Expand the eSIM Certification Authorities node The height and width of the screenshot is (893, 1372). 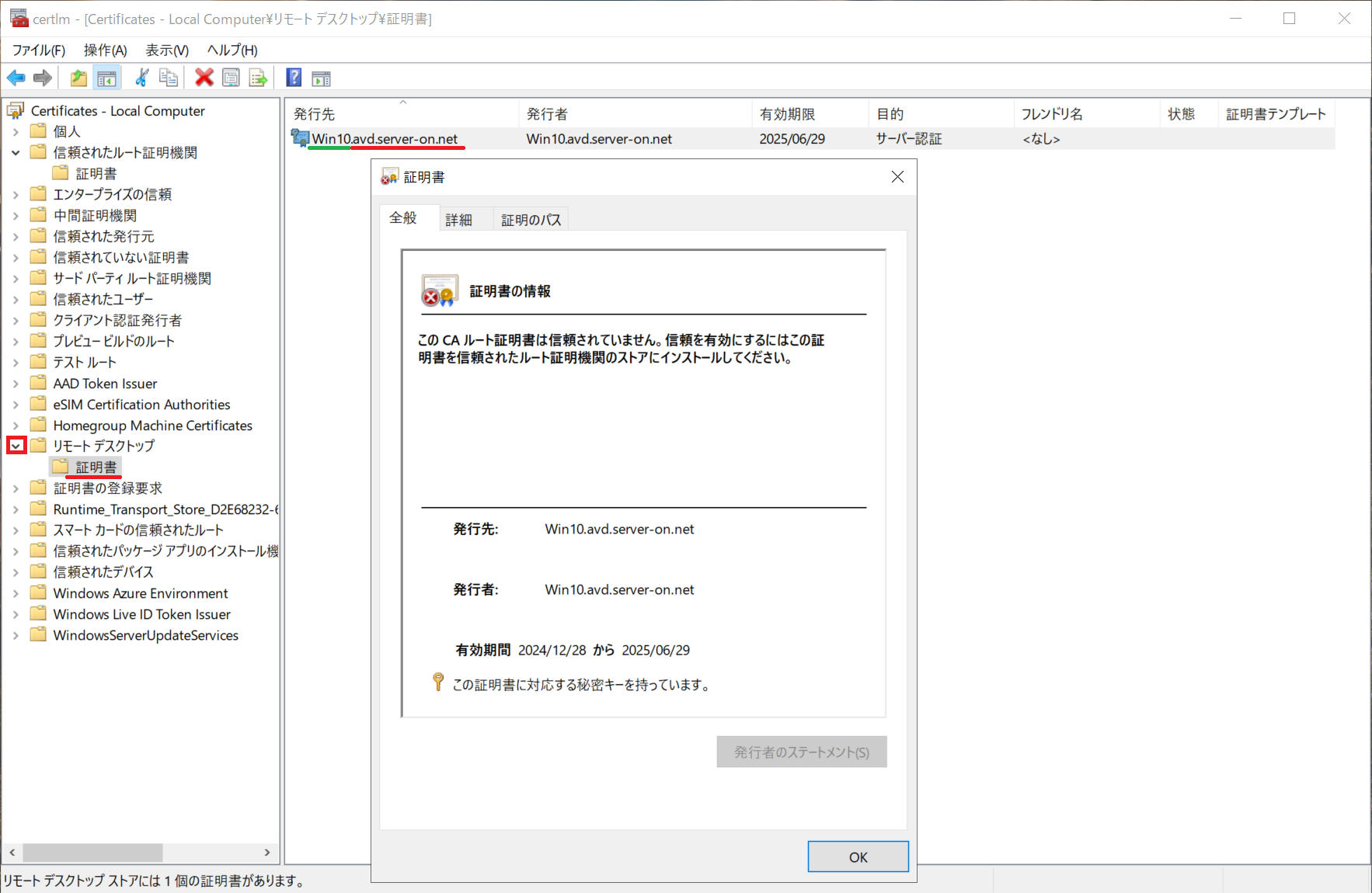[x=16, y=405]
